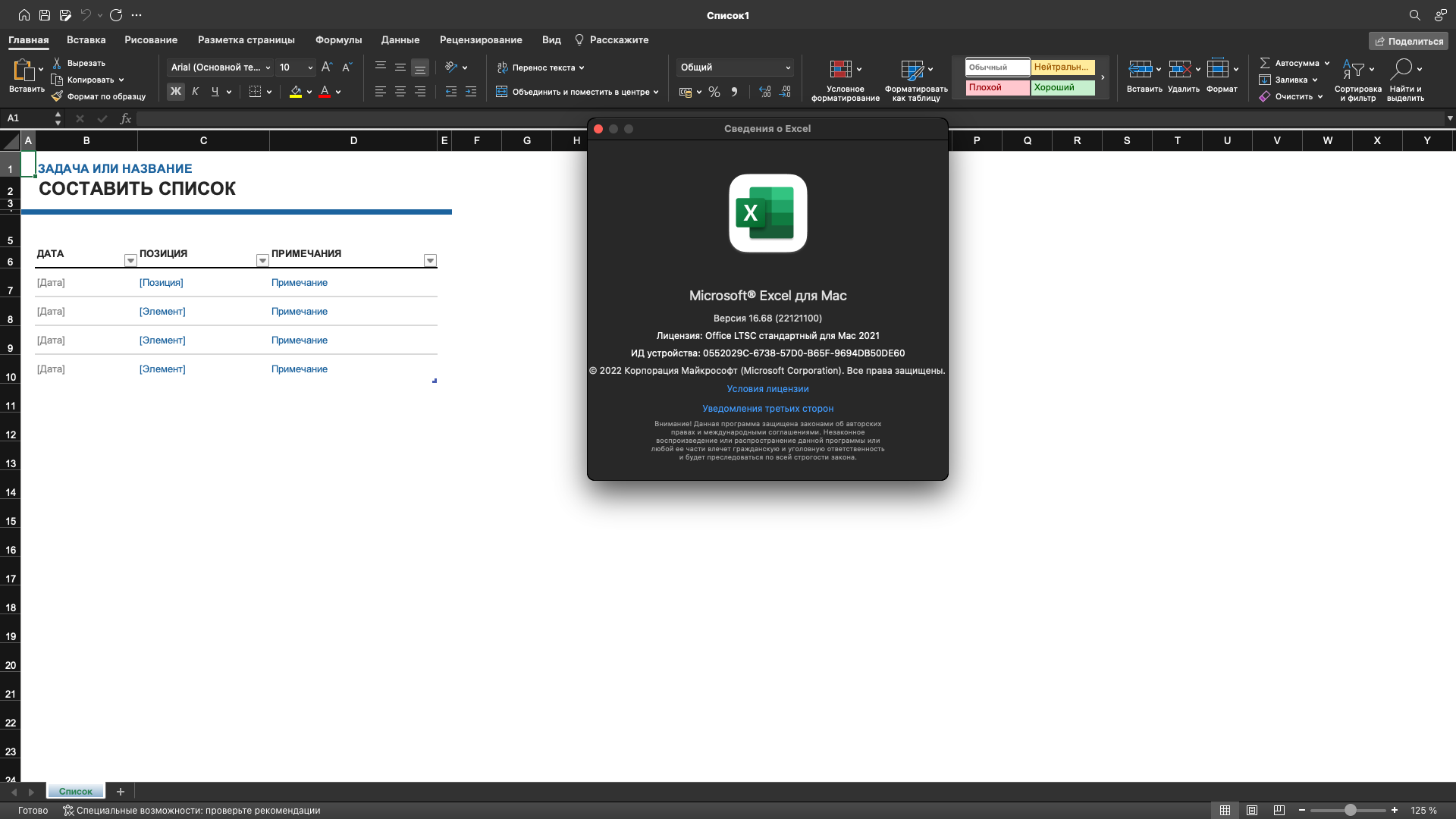
Task: Switch to page layout view in status bar
Action: 1252,811
